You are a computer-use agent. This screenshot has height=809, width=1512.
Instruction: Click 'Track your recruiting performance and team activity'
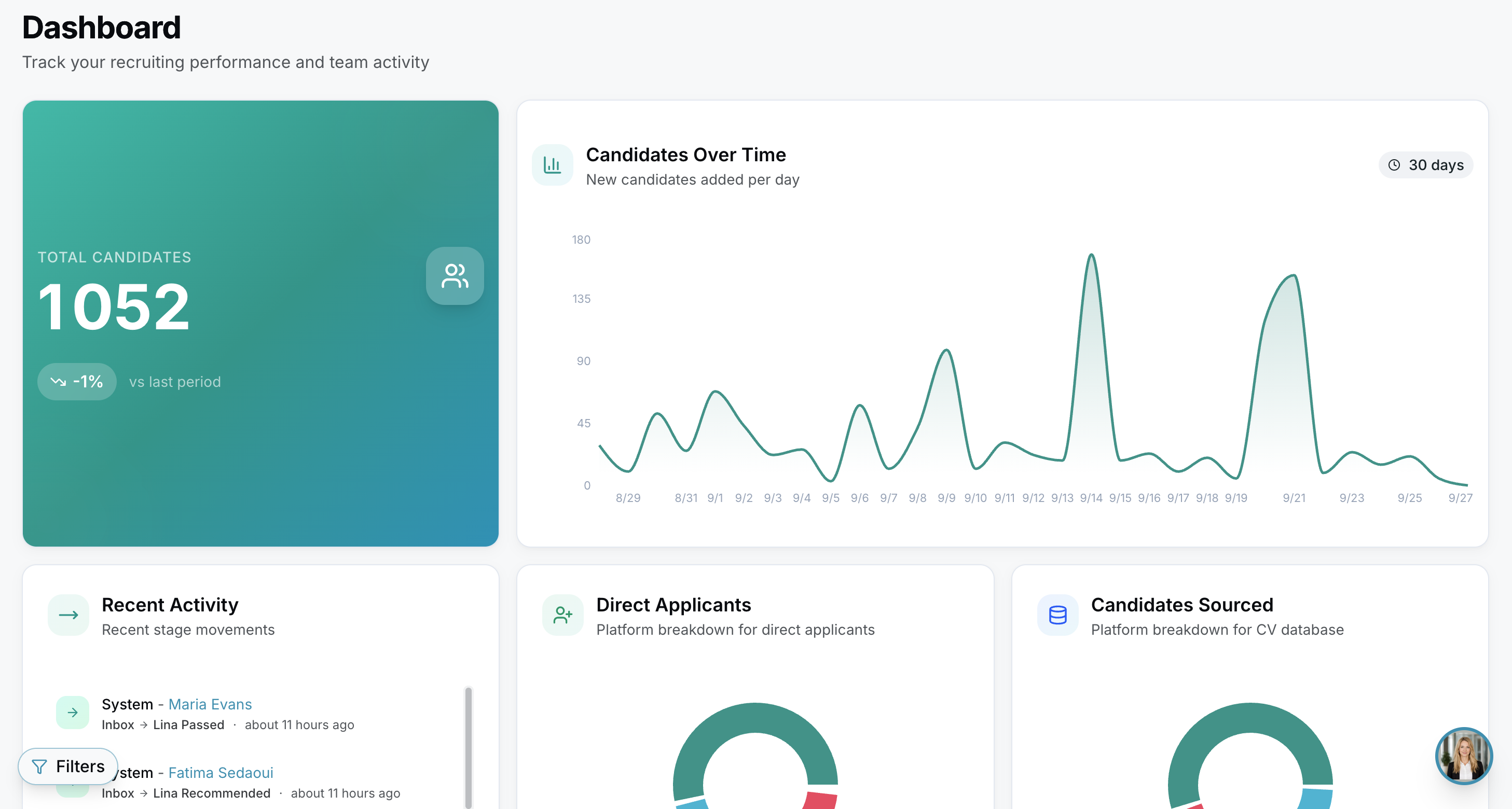(225, 62)
